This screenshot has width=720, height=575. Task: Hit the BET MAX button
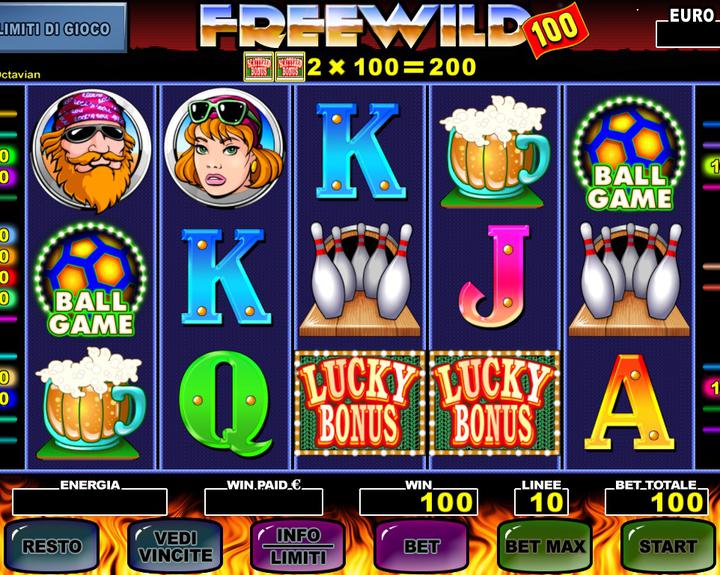(545, 546)
